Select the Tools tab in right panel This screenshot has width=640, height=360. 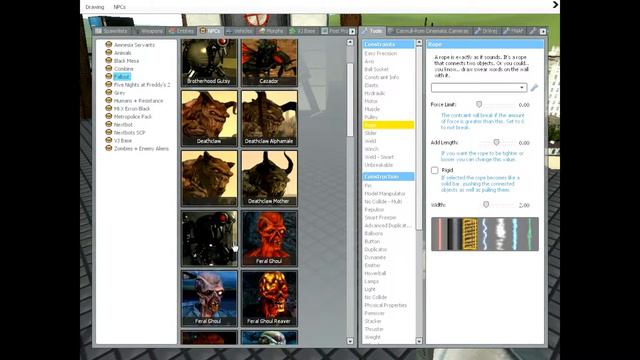click(372, 31)
